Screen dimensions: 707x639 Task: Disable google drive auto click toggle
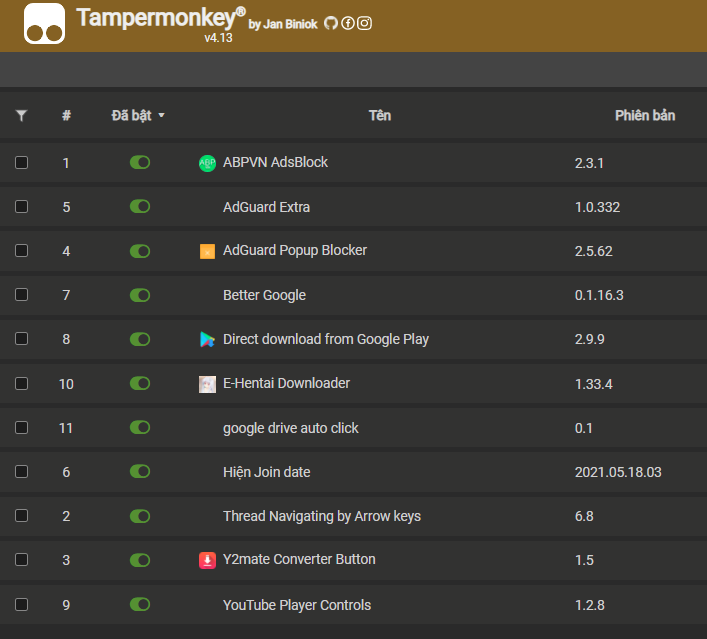140,428
